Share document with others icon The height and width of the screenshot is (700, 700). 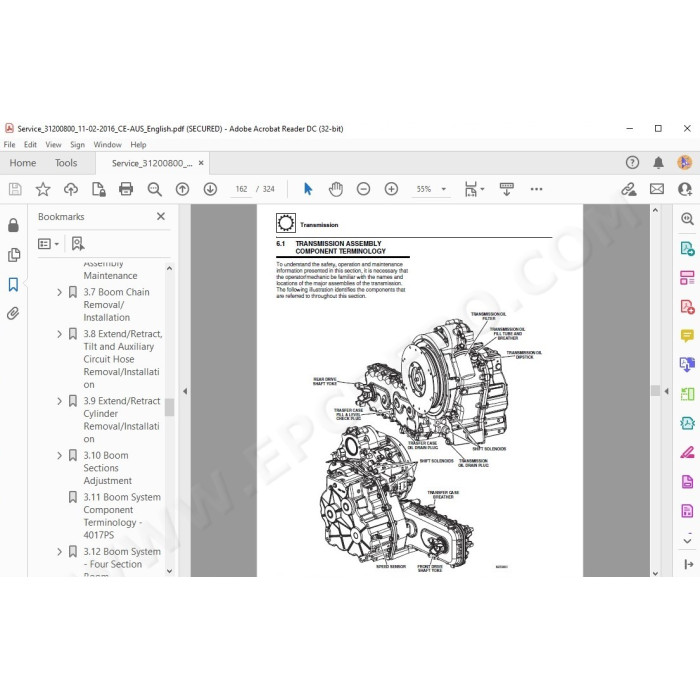(x=685, y=189)
